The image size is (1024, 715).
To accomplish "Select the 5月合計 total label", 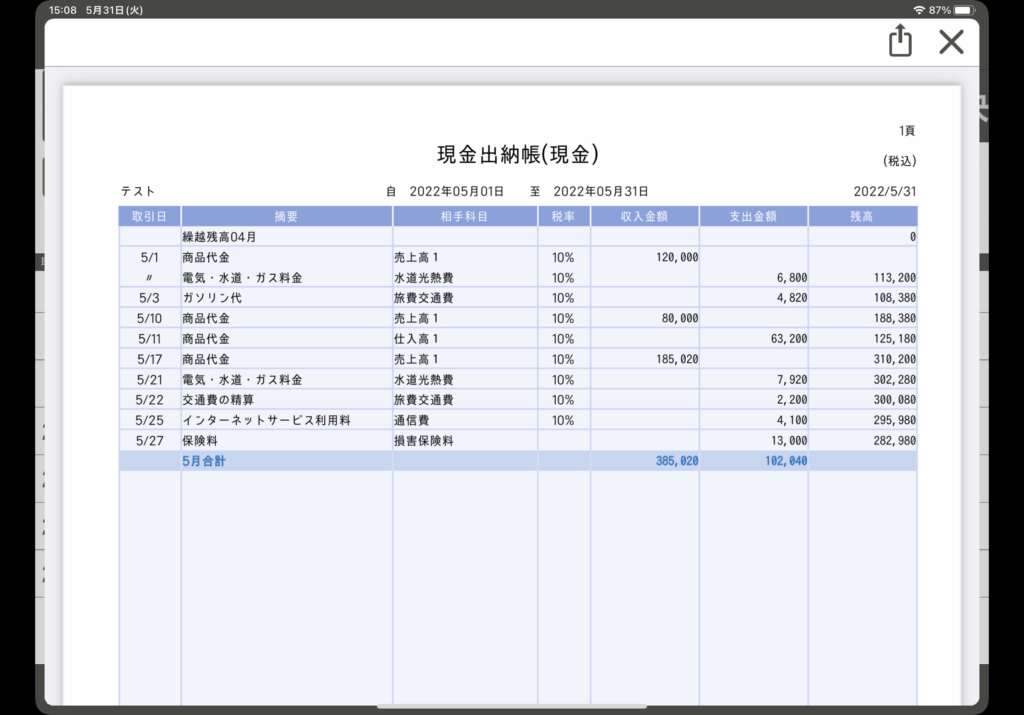I will click(x=204, y=461).
